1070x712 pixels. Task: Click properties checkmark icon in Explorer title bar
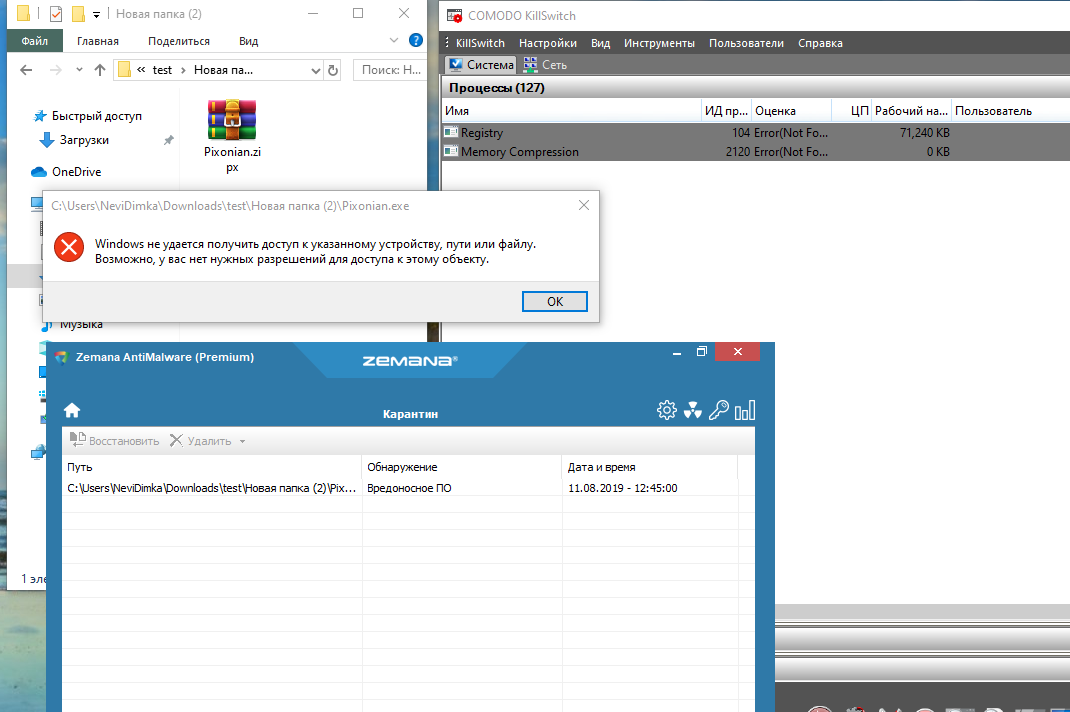pos(56,14)
